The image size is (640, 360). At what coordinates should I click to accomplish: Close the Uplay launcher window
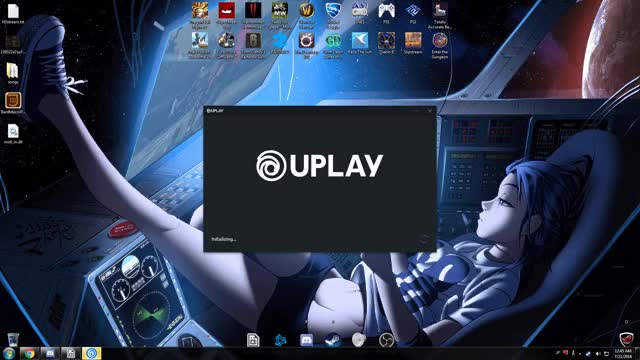(430, 111)
